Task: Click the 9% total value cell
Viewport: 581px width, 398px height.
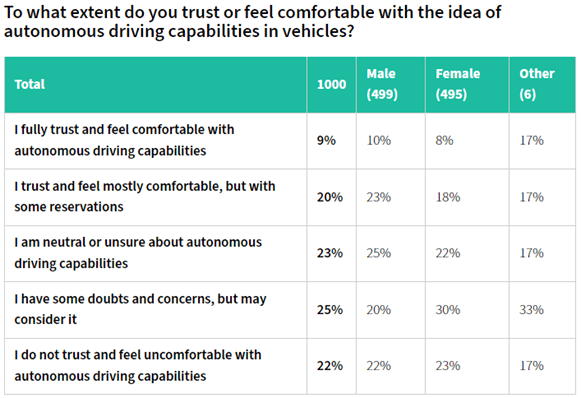Action: tap(332, 141)
